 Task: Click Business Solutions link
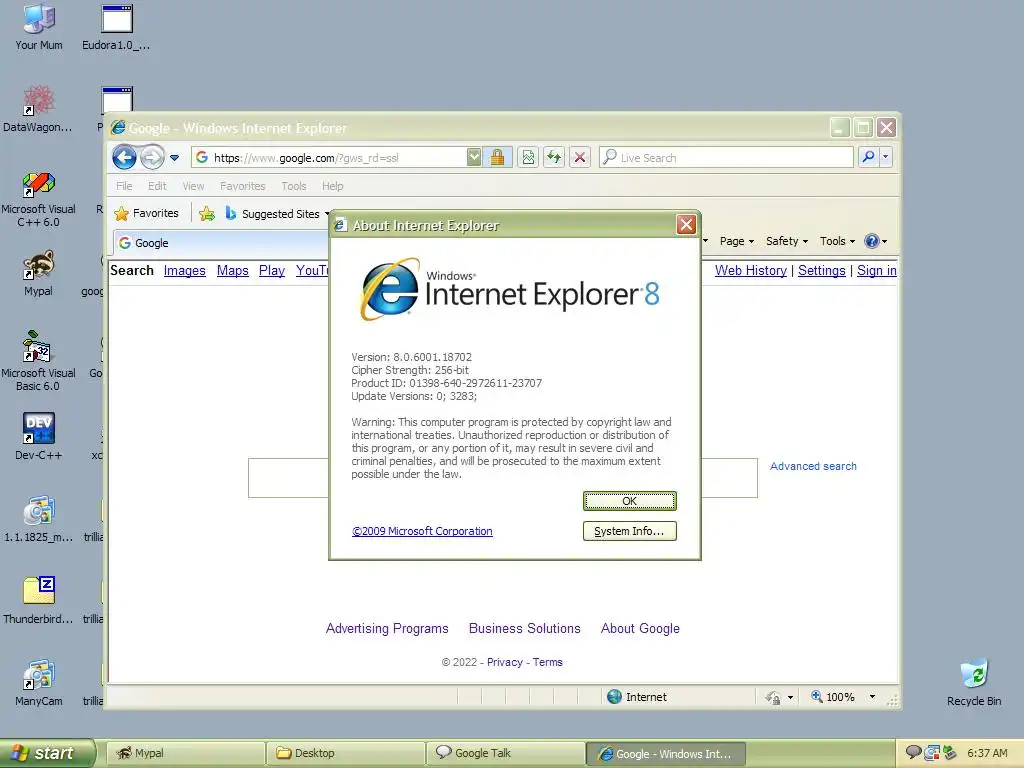[524, 628]
